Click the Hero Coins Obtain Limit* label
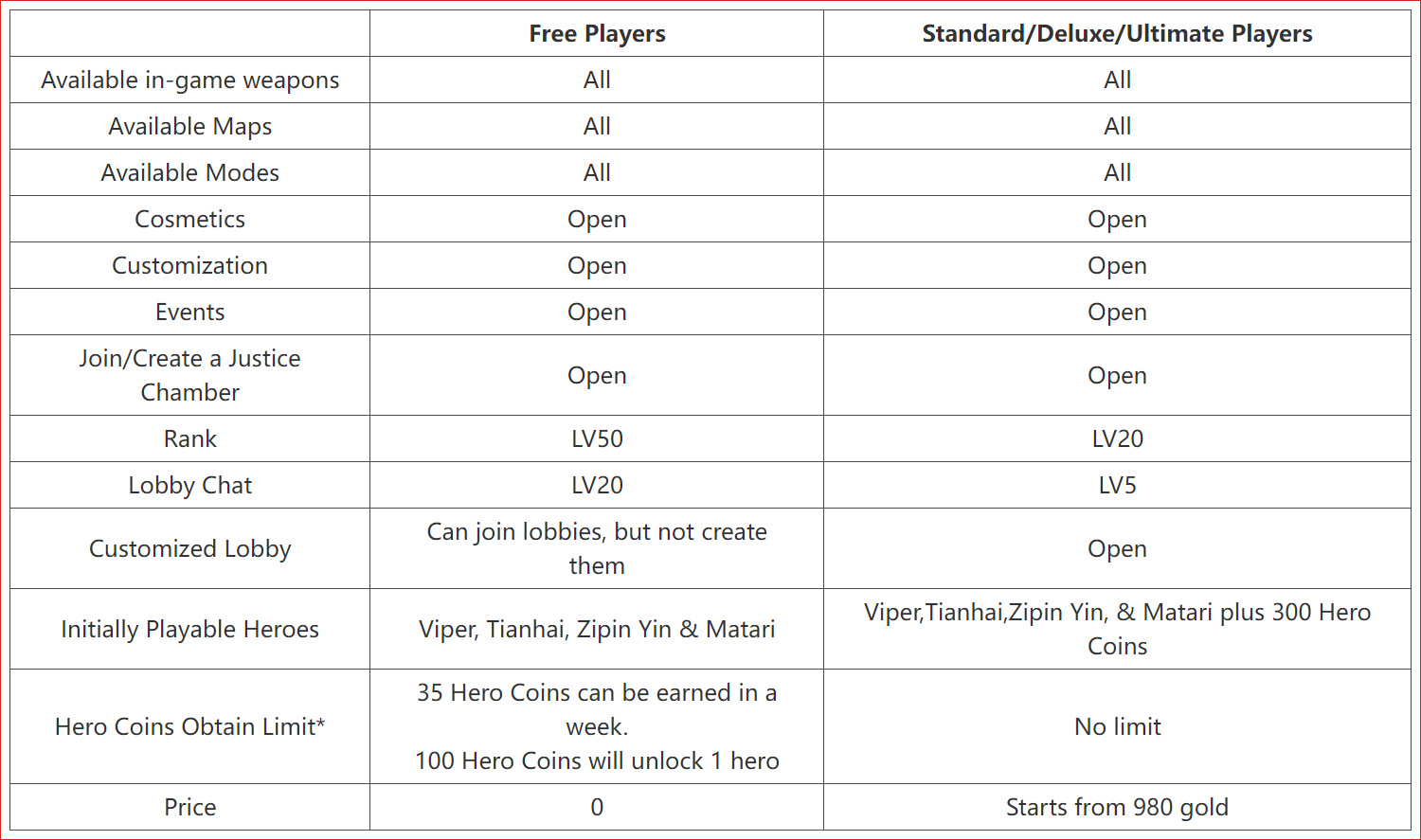This screenshot has width=1421, height=840. [189, 726]
